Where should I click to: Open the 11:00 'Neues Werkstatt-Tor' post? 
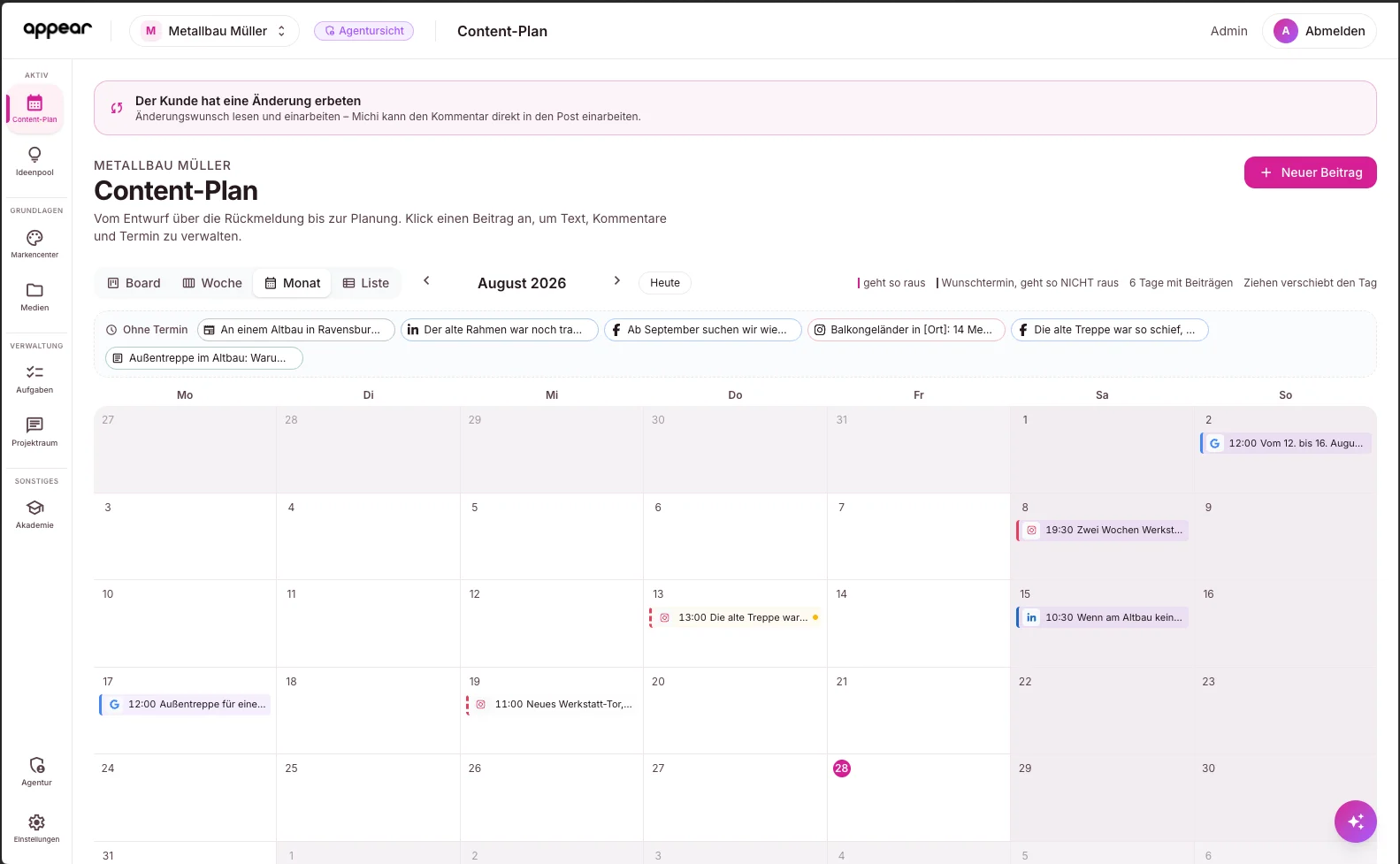[552, 704]
